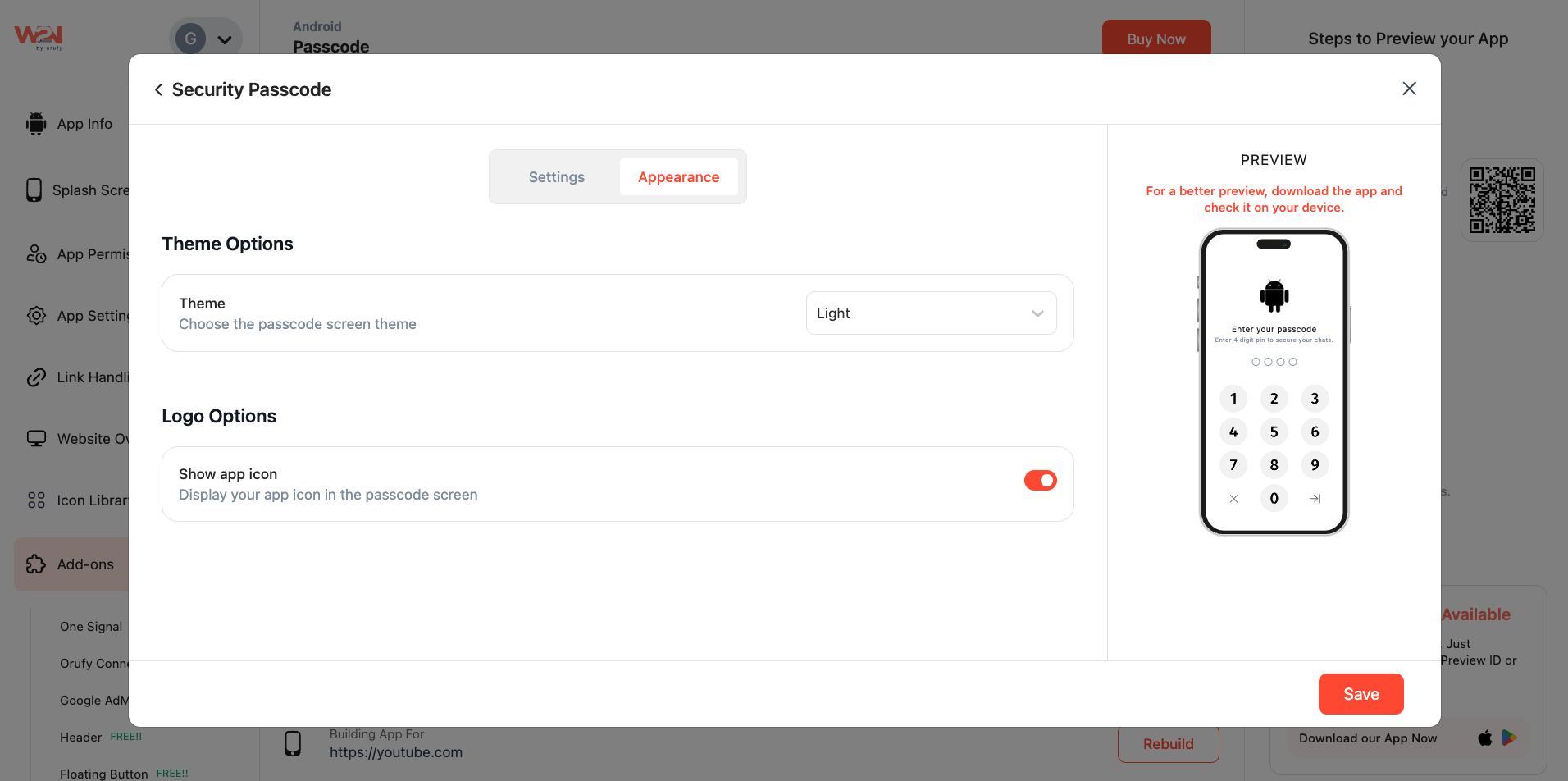Open the Icon Library
The width and height of the screenshot is (1568, 781).
click(x=36, y=500)
